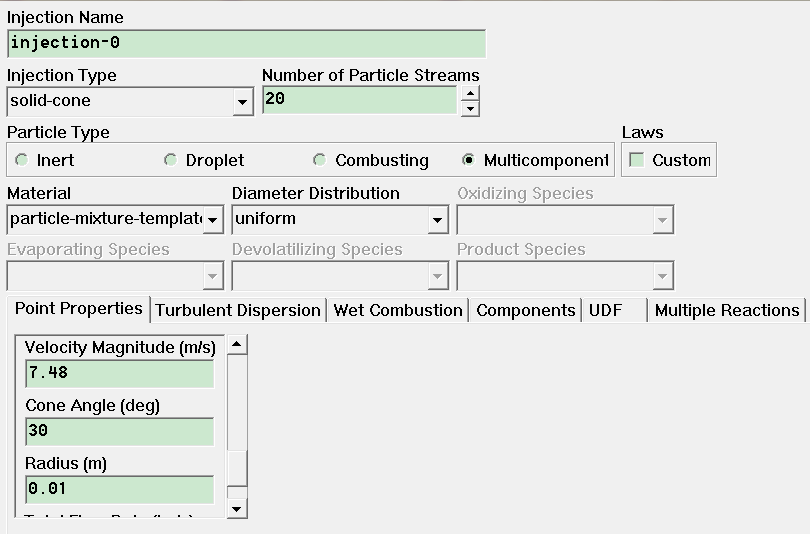The image size is (810, 534).
Task: Increase Number of Particle Streams with up arrow
Action: pos(470,93)
